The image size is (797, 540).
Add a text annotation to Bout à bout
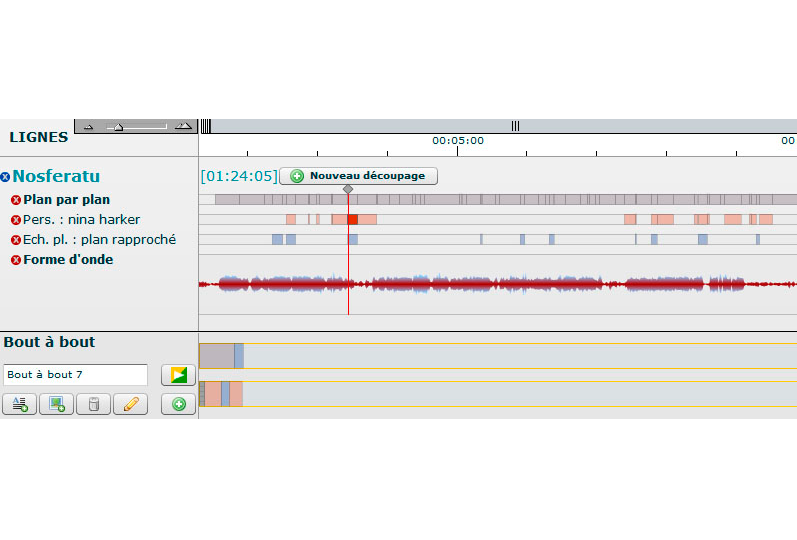(x=20, y=404)
